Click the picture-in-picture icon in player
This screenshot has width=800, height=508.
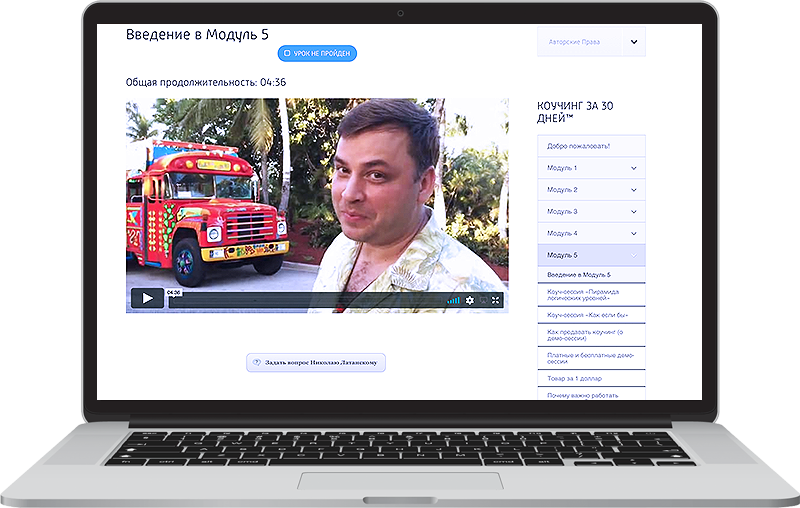click(483, 300)
